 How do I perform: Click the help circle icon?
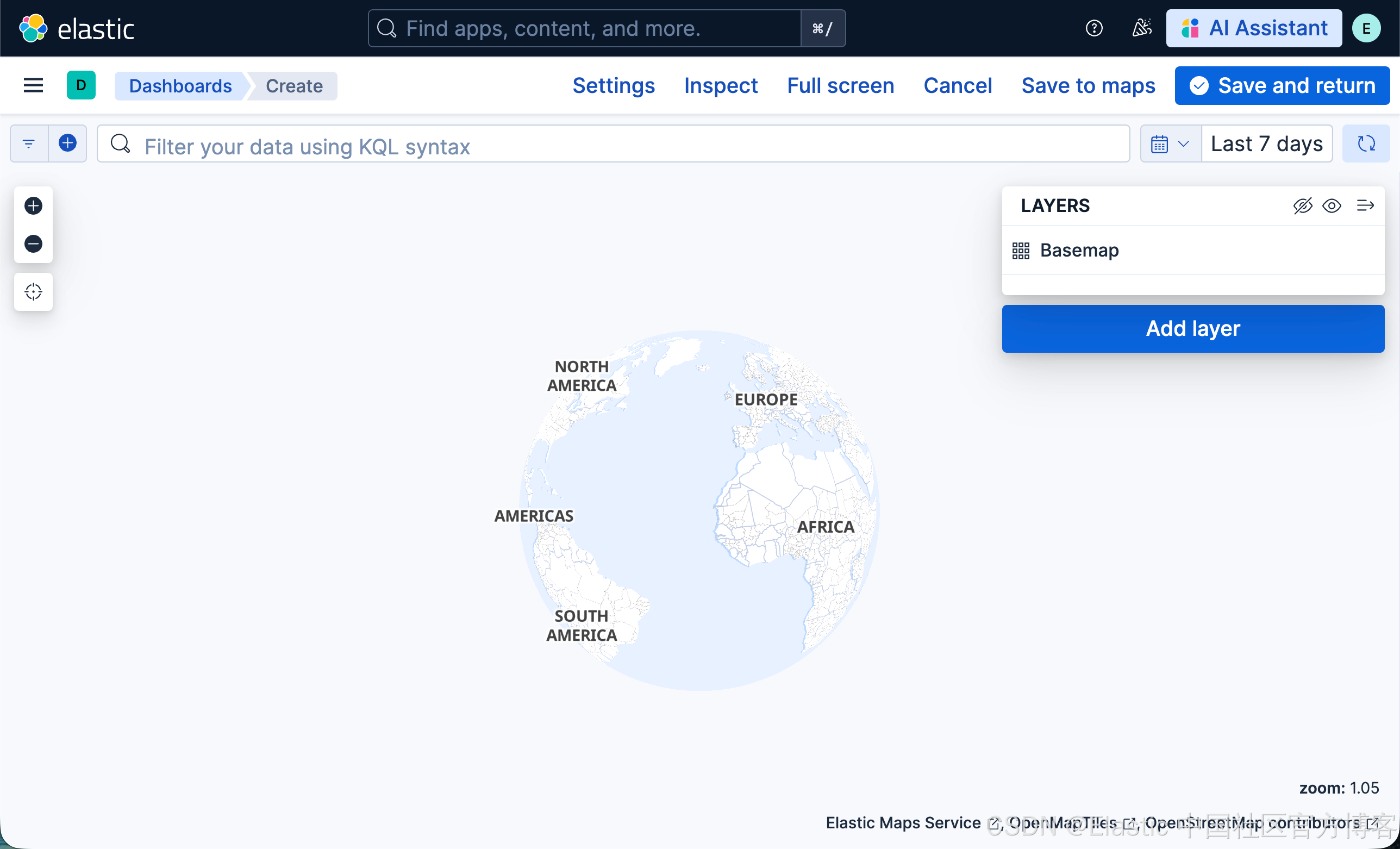1093,28
